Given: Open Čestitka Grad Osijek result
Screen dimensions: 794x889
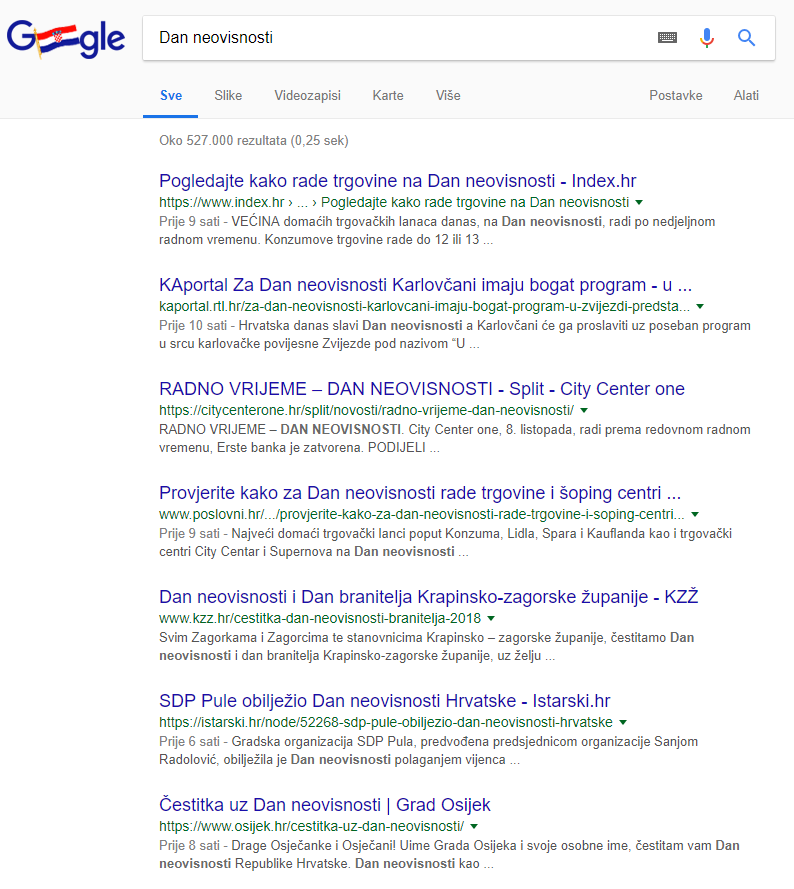Looking at the screenshot, I should pyautogui.click(x=324, y=805).
